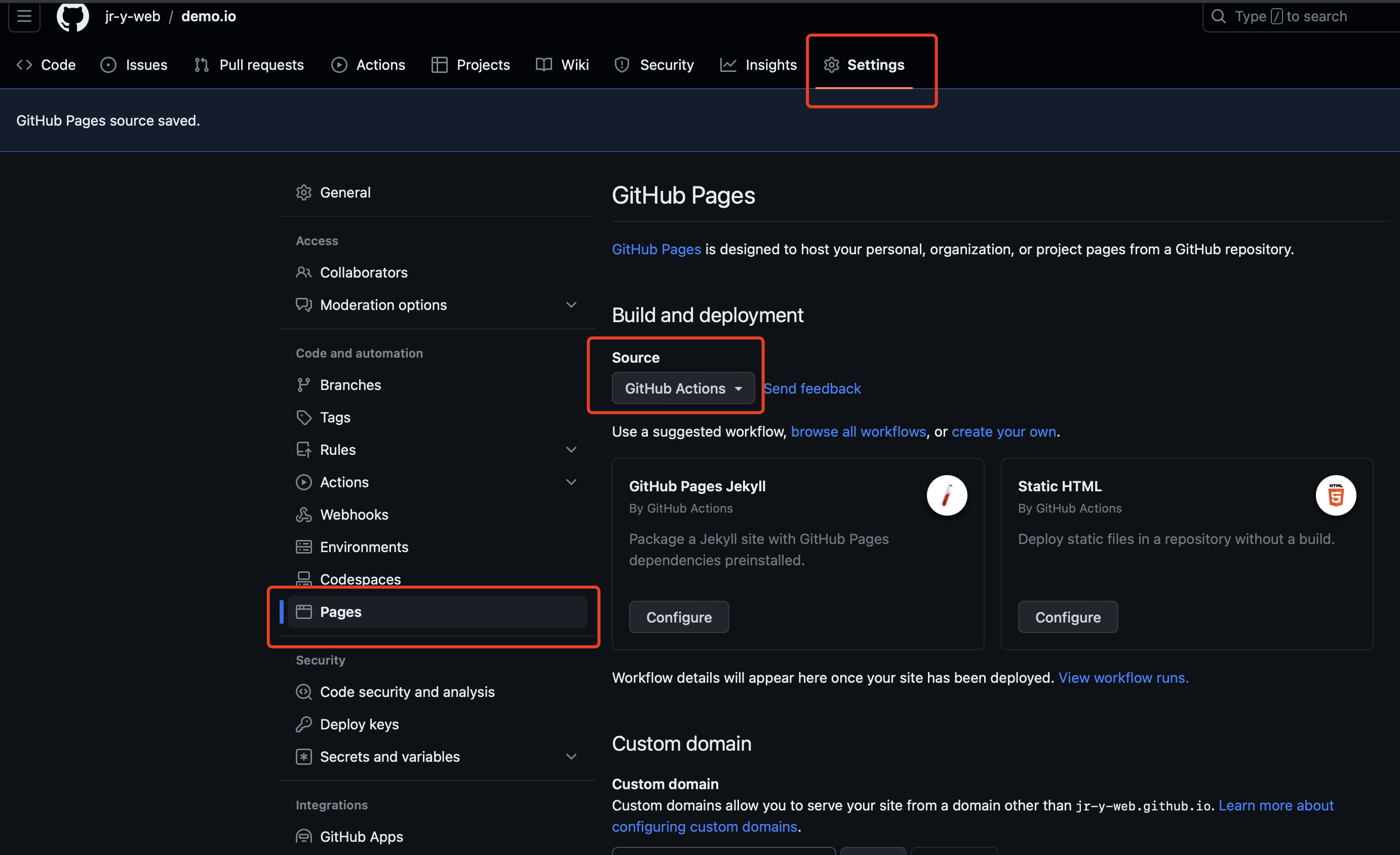Open Webhooks settings
Image resolution: width=1400 pixels, height=855 pixels.
pyautogui.click(x=438, y=514)
